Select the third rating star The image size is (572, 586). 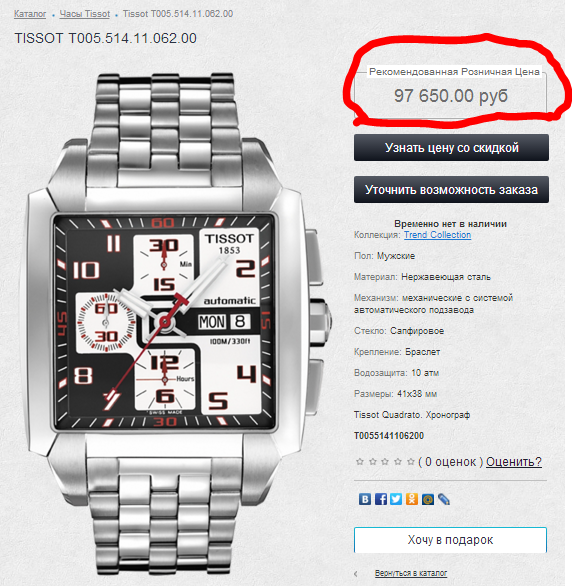[385, 462]
